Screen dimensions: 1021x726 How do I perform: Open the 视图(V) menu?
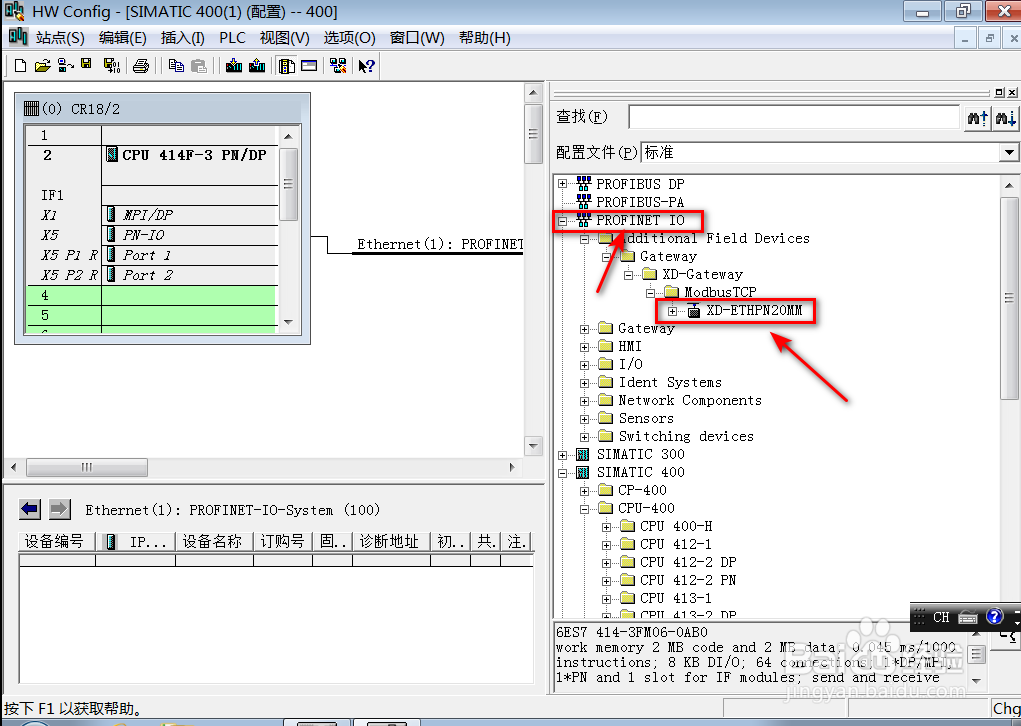click(285, 38)
